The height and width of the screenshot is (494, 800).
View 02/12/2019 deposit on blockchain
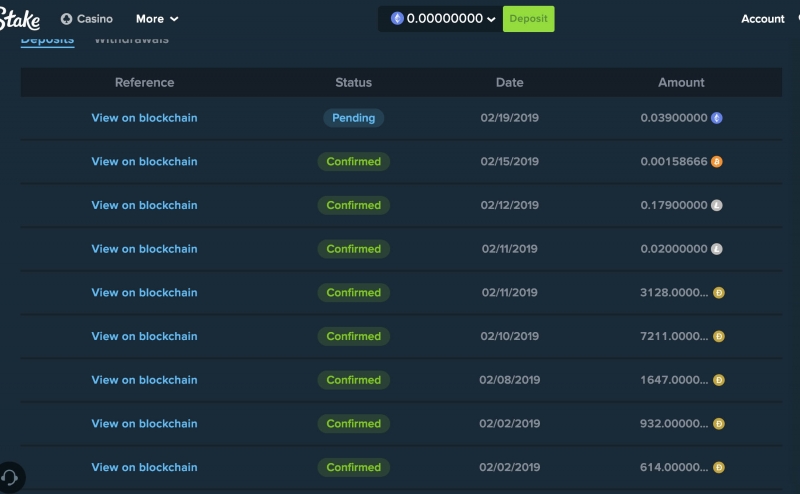click(x=144, y=205)
